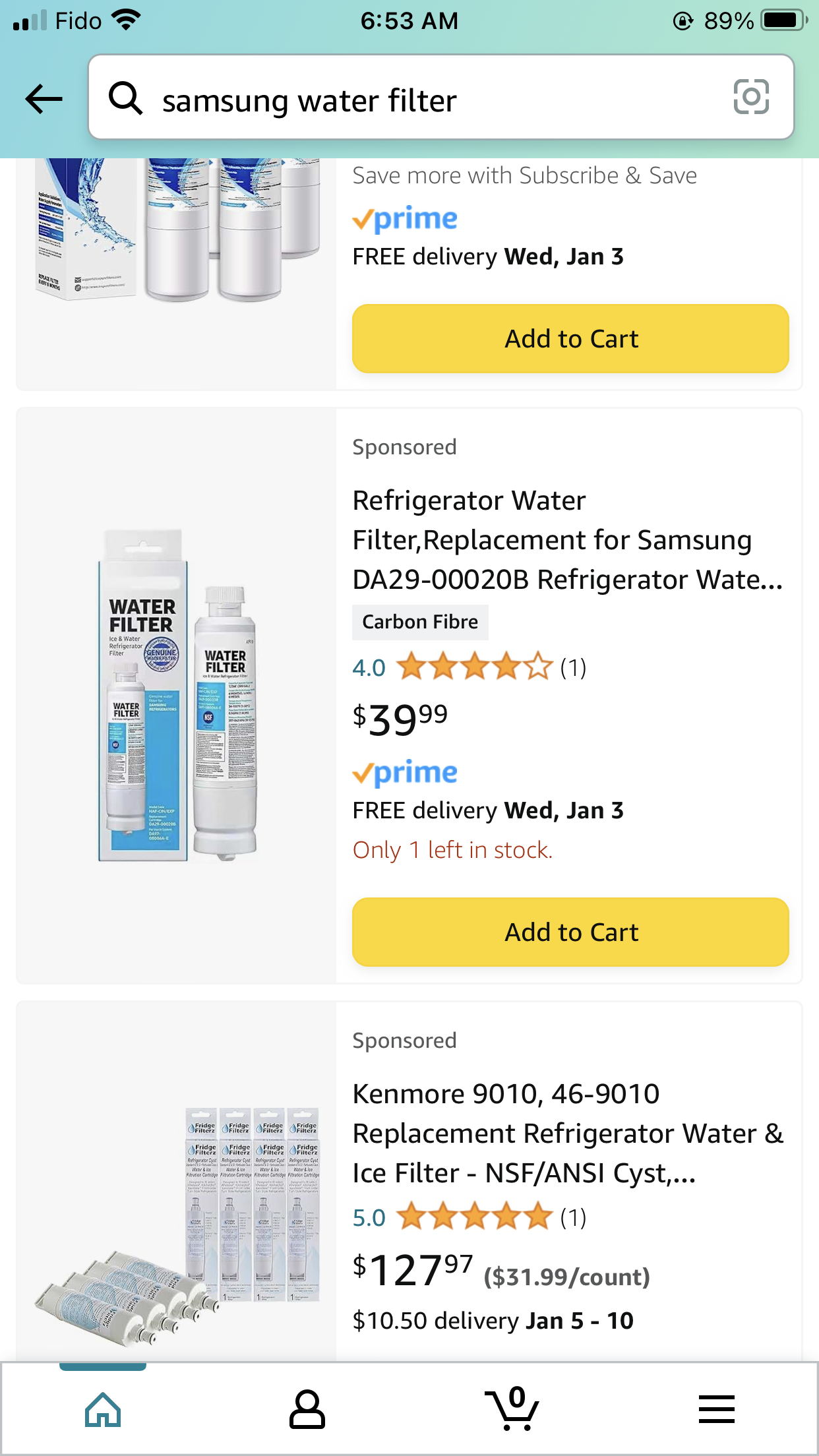This screenshot has height=1456, width=819.
Task: Add the top water filter product to cart
Action: click(x=570, y=338)
